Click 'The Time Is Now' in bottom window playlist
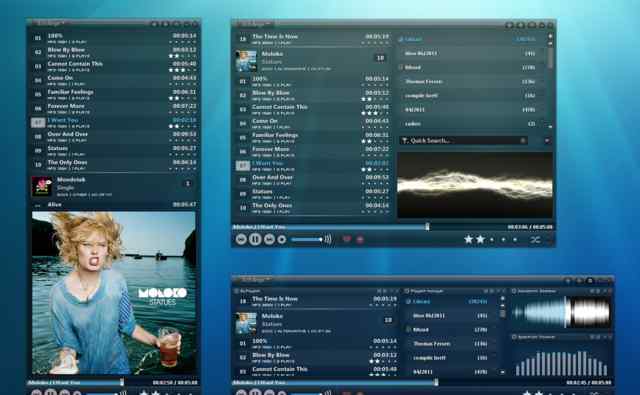The image size is (640, 395). [x=275, y=299]
